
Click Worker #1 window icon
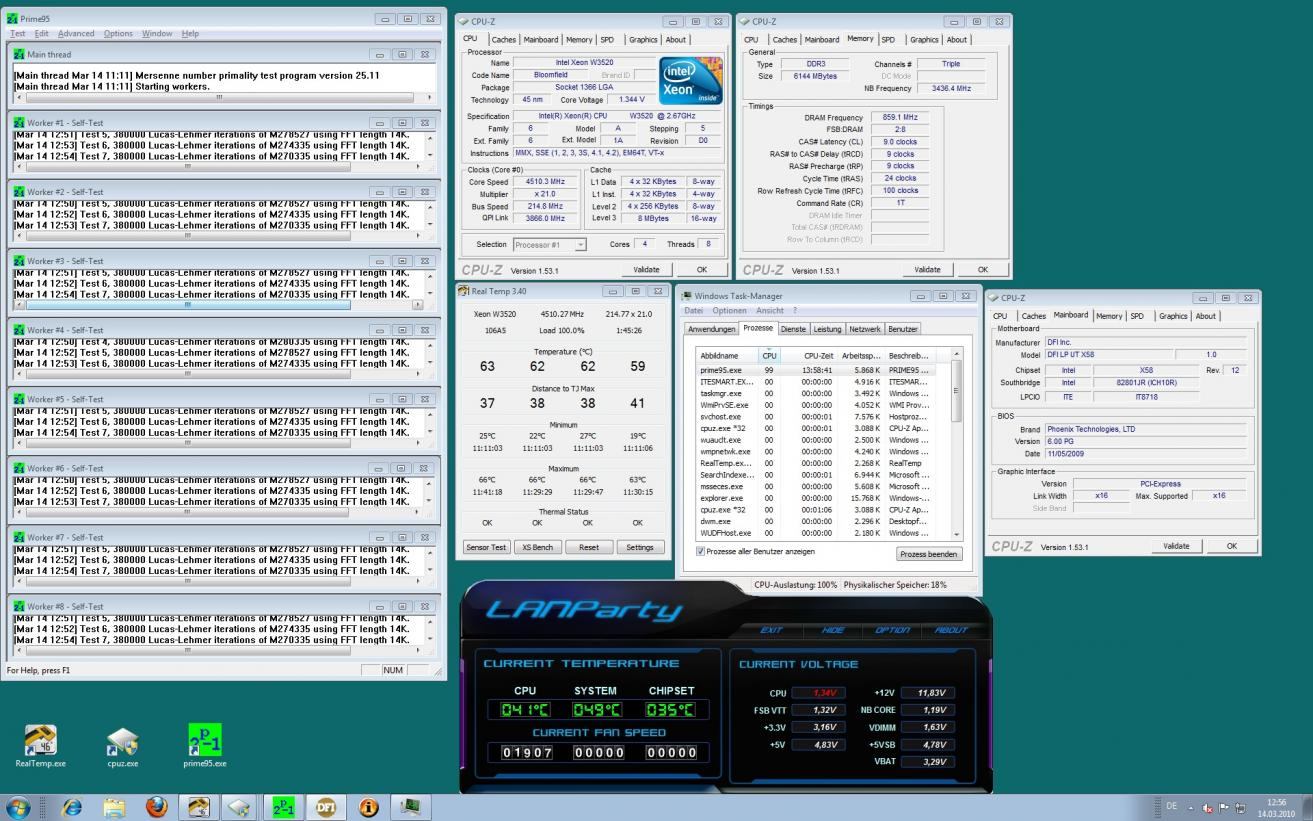click(x=19, y=123)
